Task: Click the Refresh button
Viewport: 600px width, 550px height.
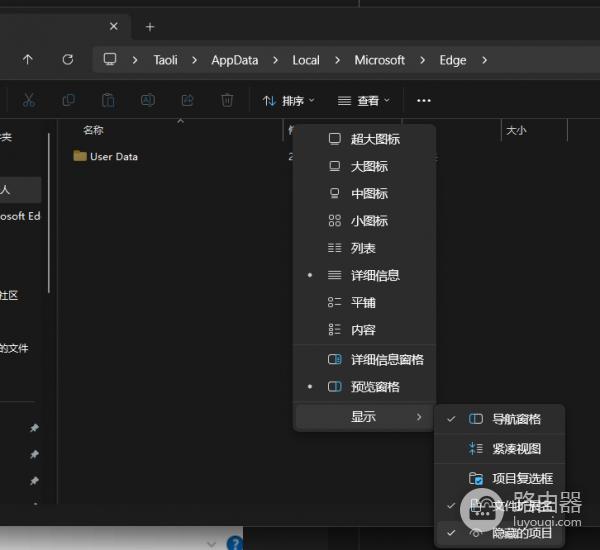Action: (68, 60)
